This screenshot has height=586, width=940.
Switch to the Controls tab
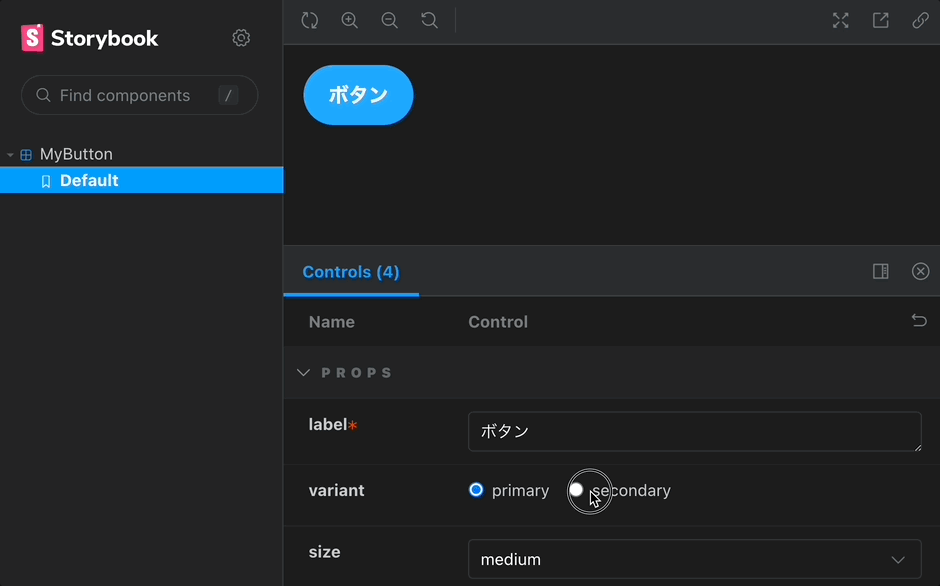pyautogui.click(x=351, y=271)
